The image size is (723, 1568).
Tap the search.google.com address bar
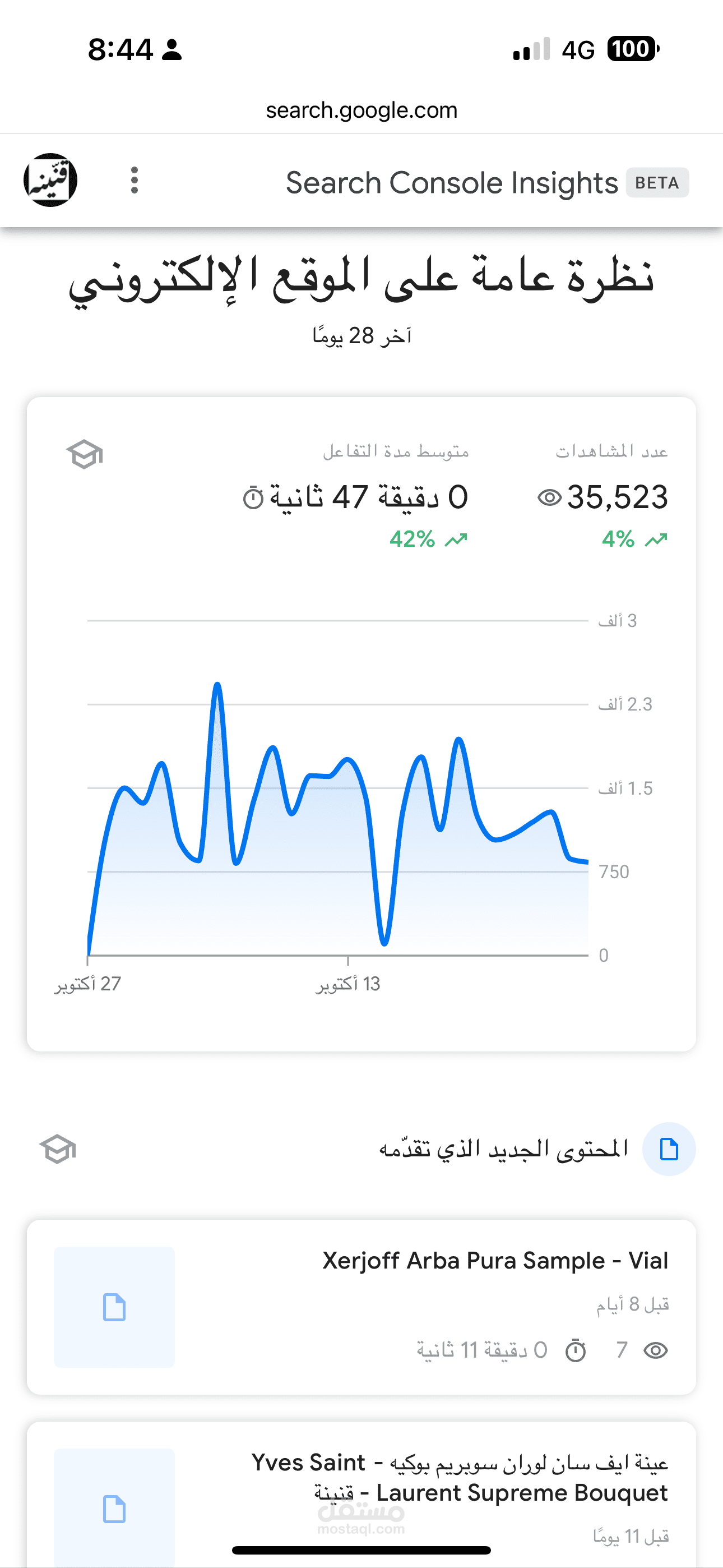361,110
